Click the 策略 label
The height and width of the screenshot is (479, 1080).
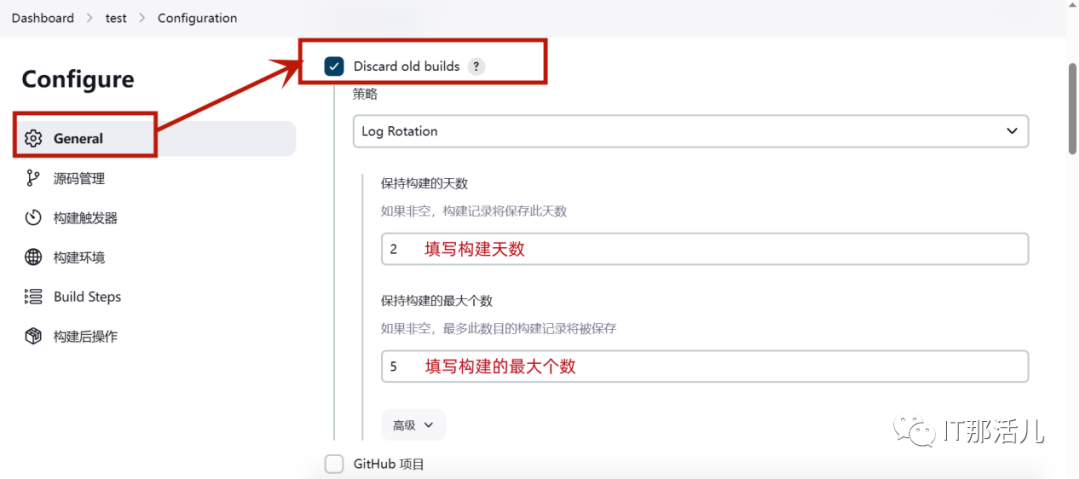[365, 96]
